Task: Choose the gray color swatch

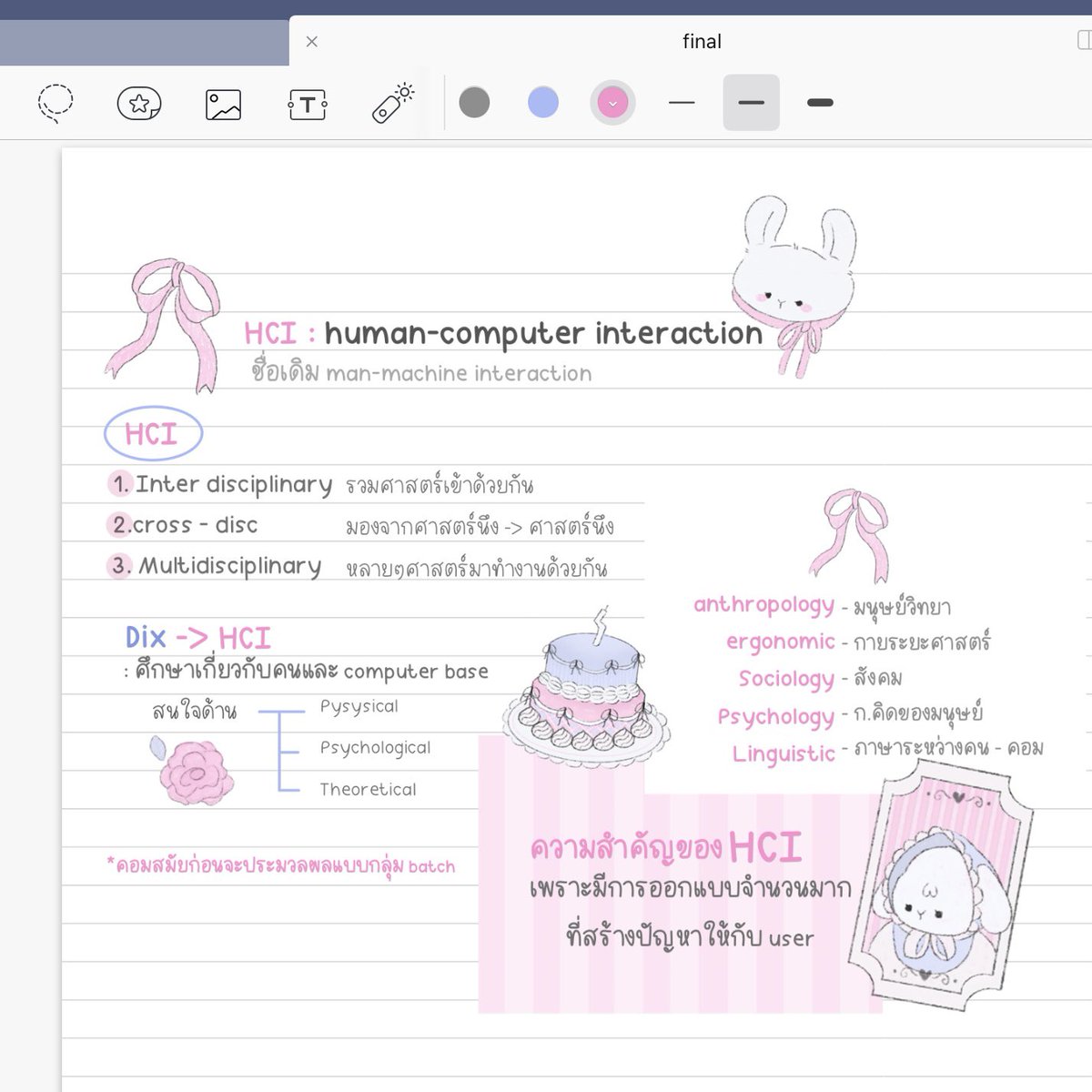Action: 474,102
